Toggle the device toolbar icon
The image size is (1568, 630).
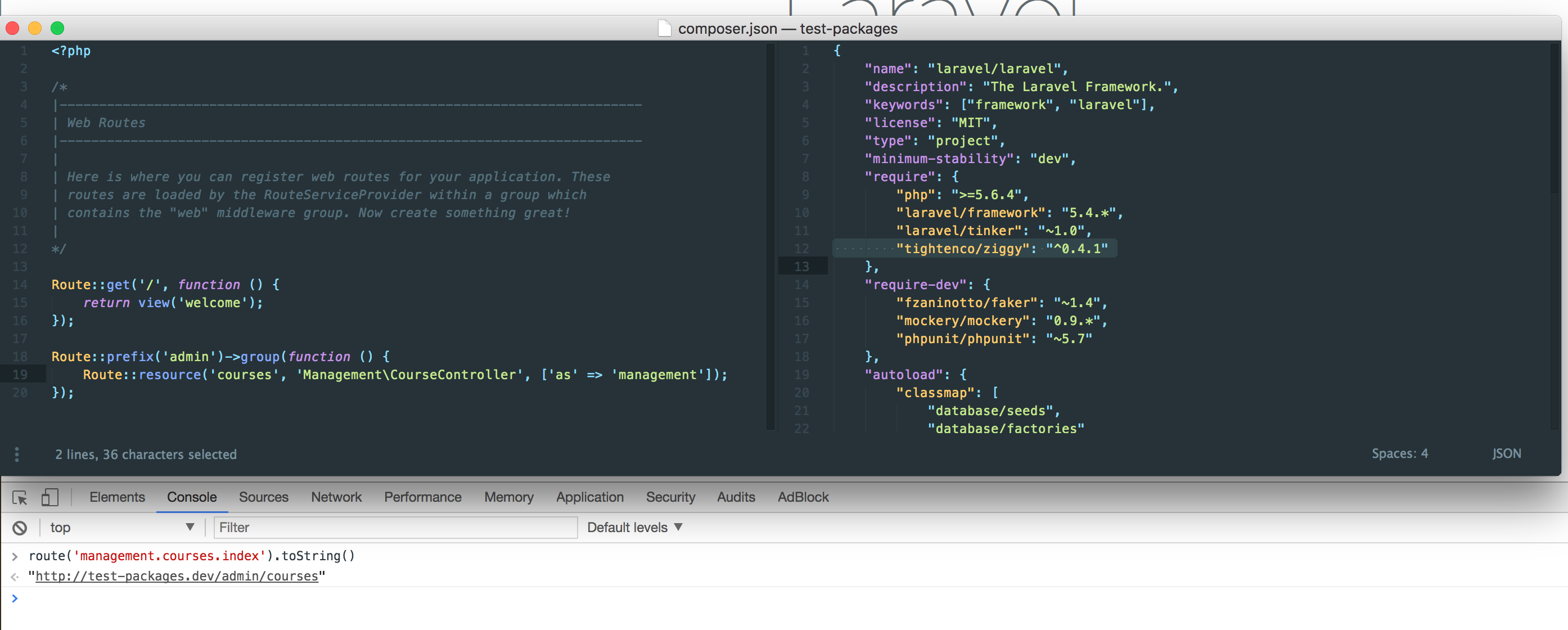49,497
